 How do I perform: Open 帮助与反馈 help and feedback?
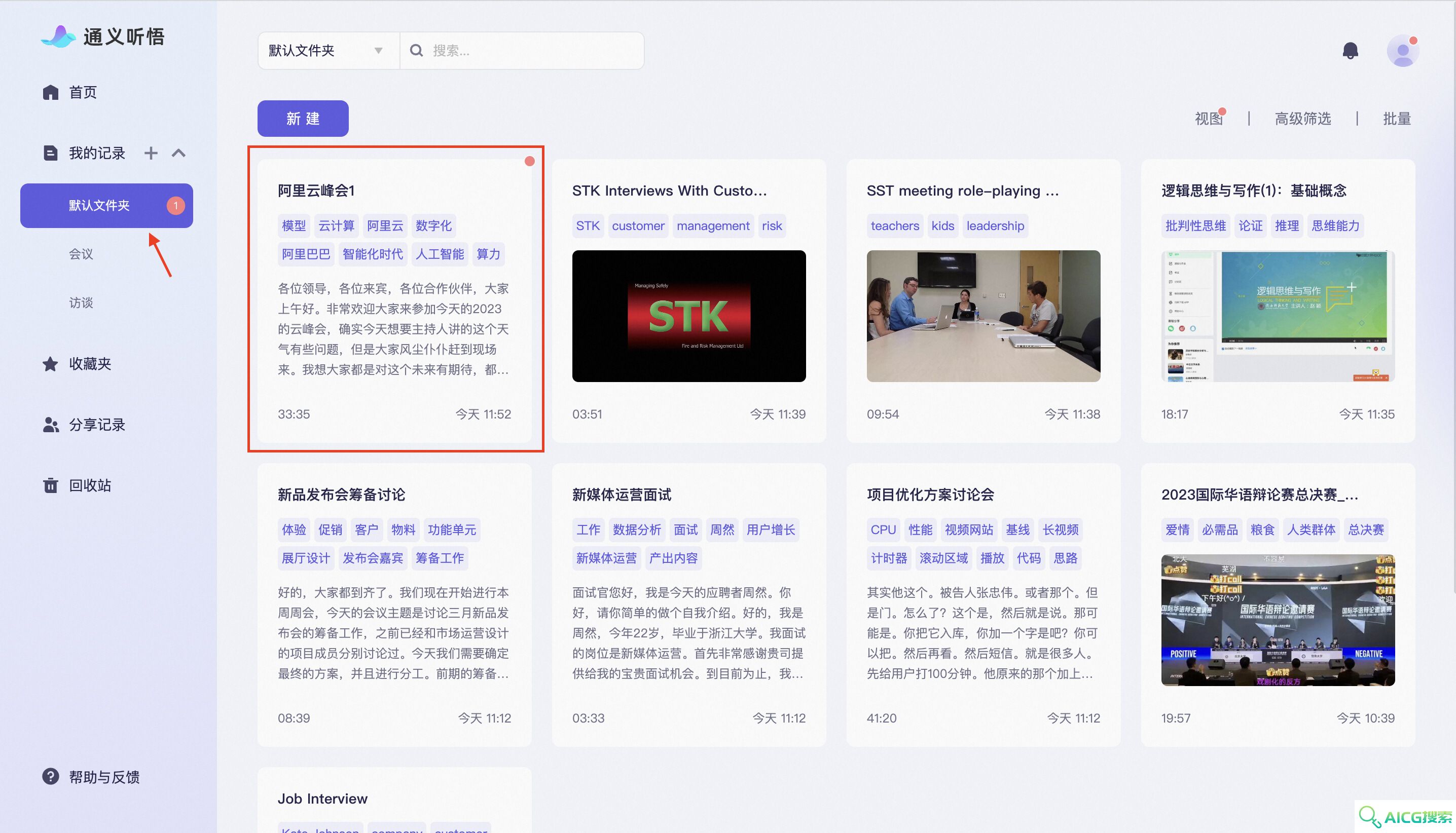tap(104, 777)
